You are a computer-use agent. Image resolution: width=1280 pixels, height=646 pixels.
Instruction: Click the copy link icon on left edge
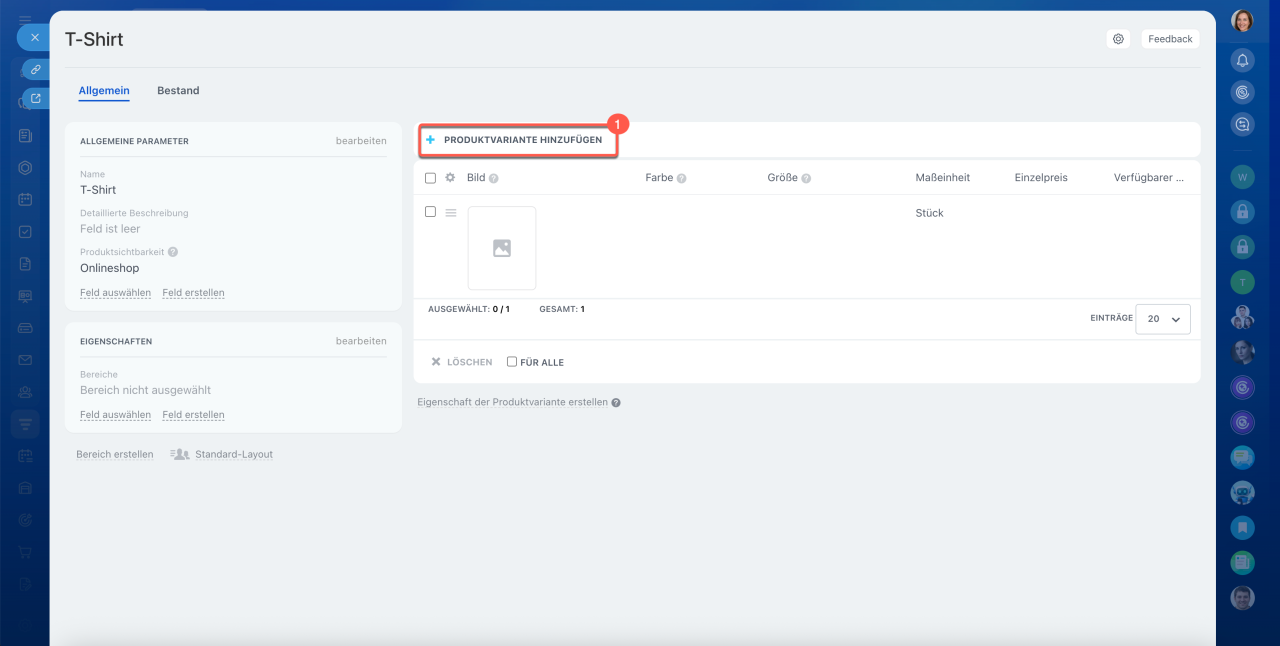click(x=35, y=70)
